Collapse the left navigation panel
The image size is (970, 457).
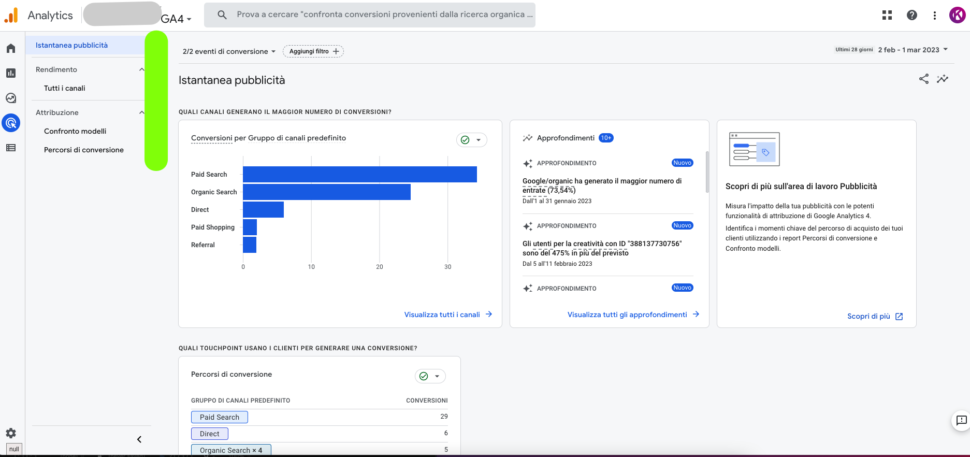[x=139, y=439]
